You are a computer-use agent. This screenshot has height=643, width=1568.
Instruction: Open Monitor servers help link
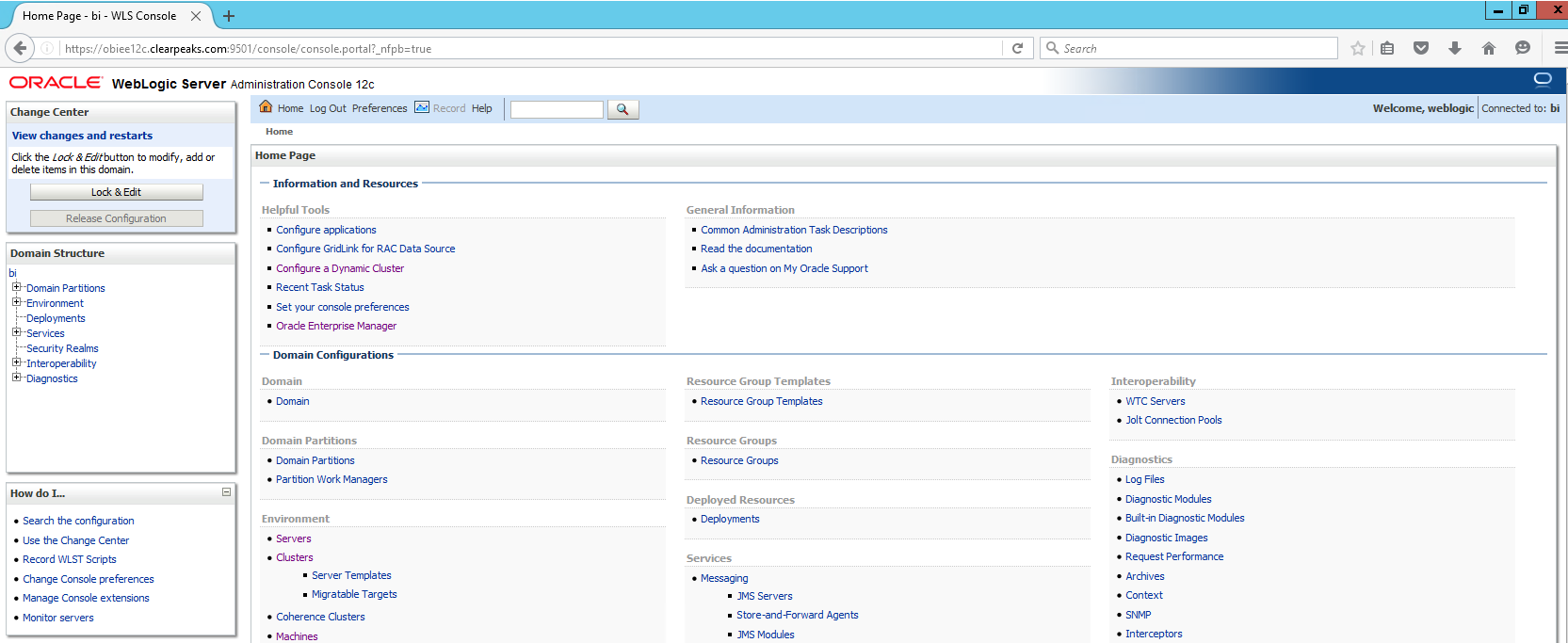point(58,618)
